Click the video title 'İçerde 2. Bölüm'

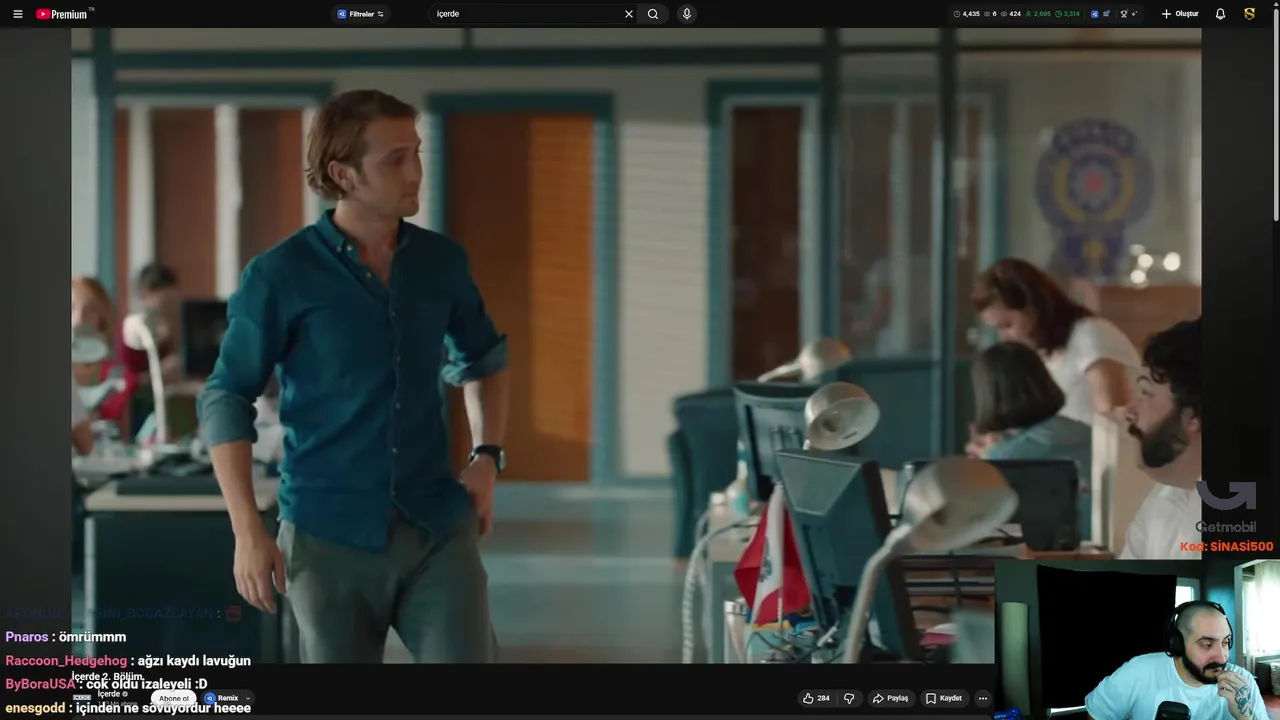[x=107, y=677]
